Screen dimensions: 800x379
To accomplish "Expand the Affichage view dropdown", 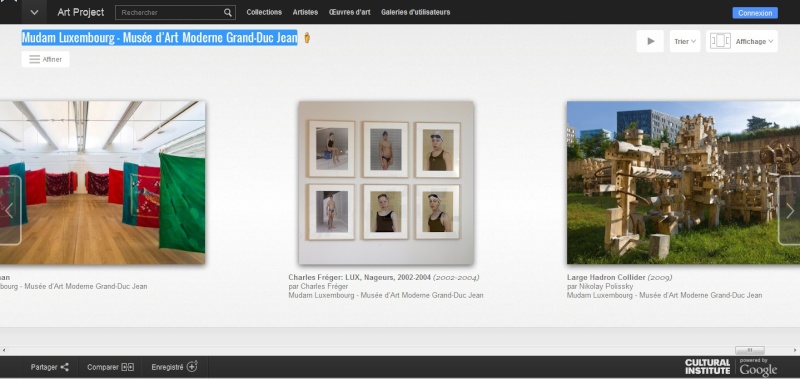I will [742, 41].
